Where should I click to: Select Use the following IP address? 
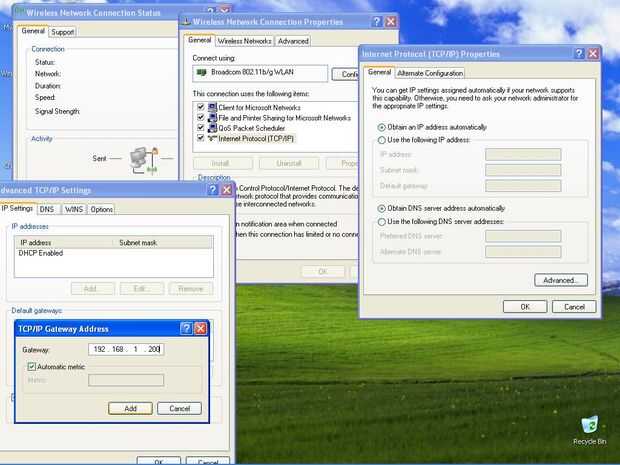tap(382, 140)
